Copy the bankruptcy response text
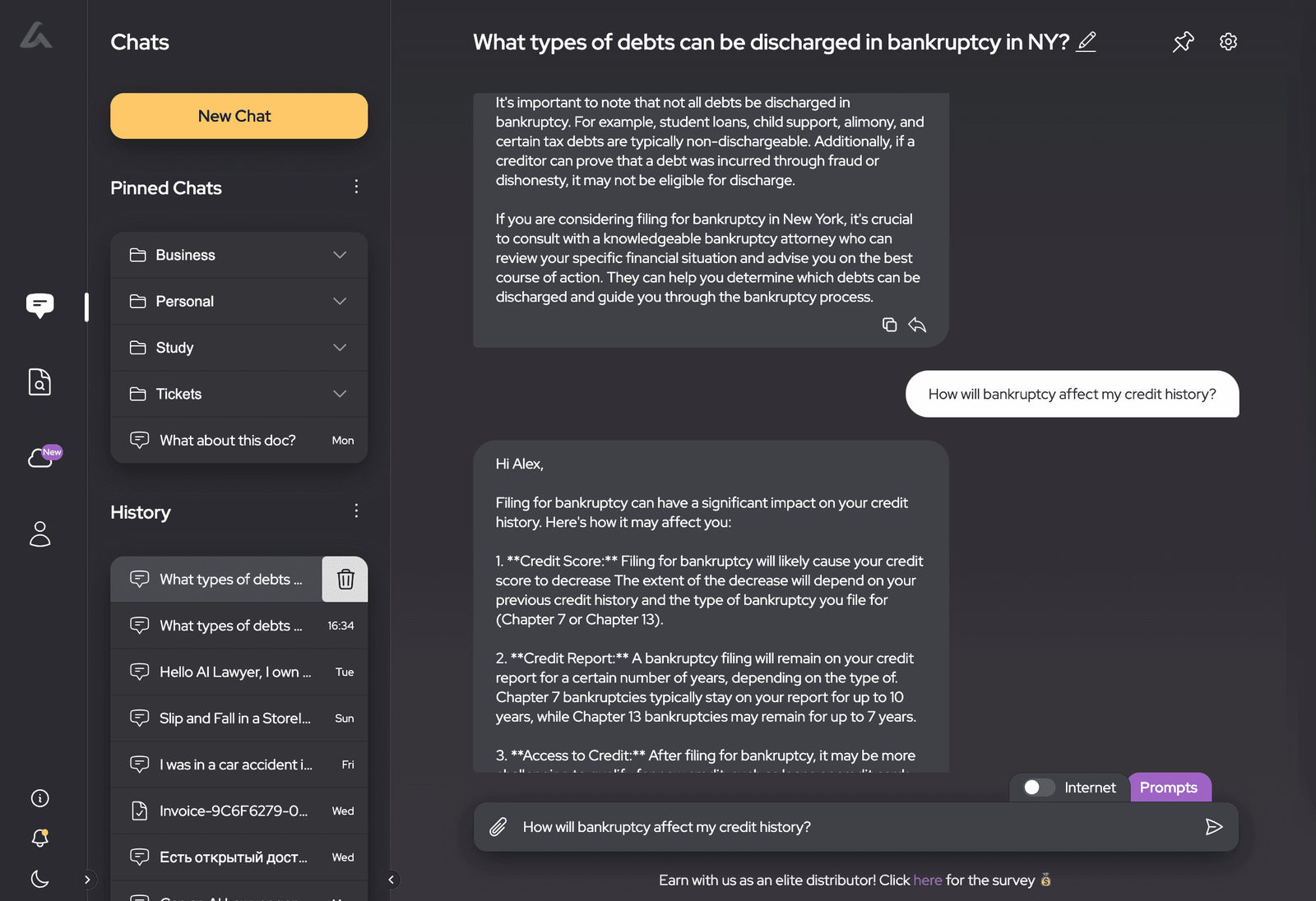The width and height of the screenshot is (1316, 901). [x=889, y=325]
